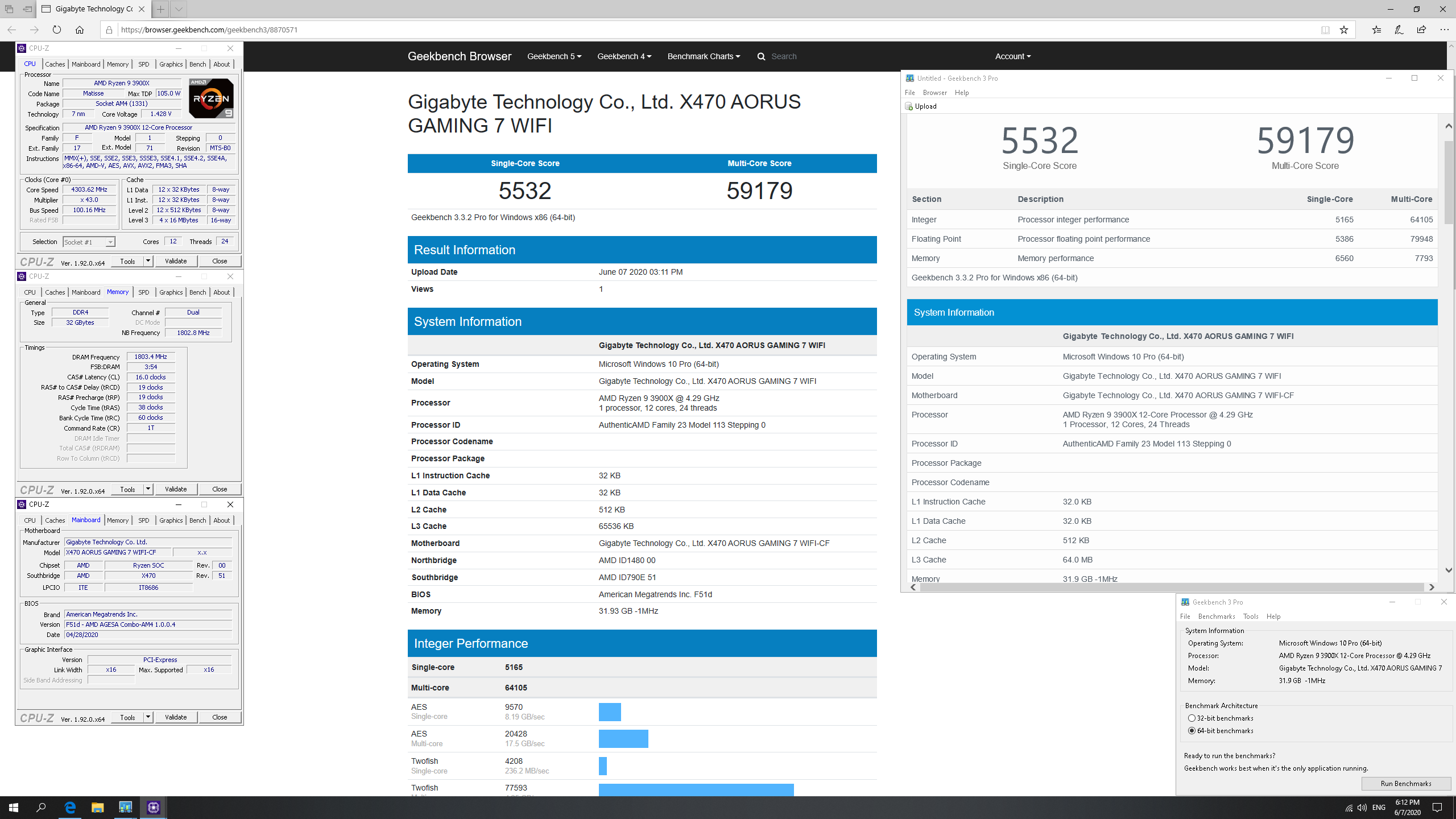Open a new browser tab
Screen dimensions: 1456x819
(x=161, y=9)
